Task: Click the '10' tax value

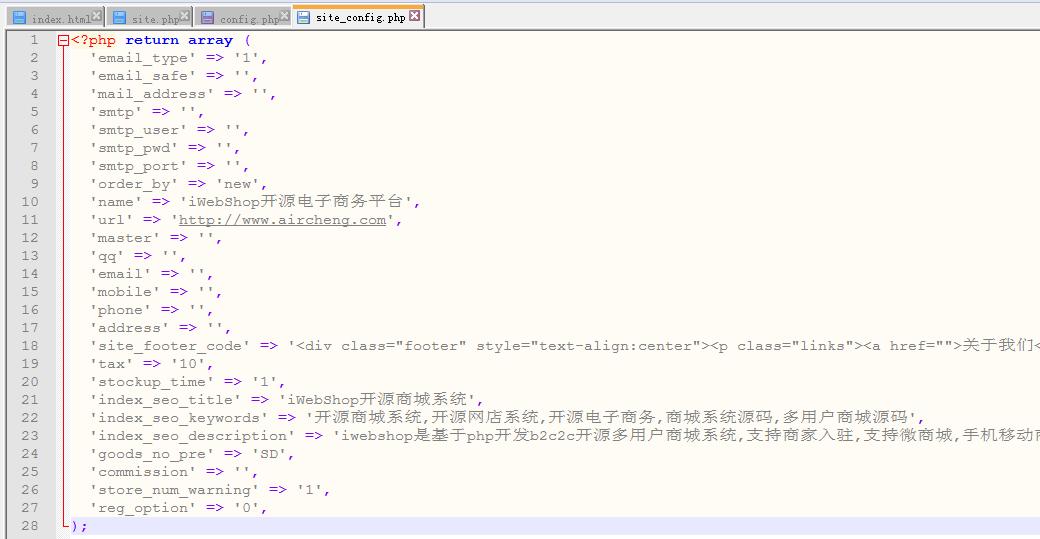Action: tap(188, 363)
